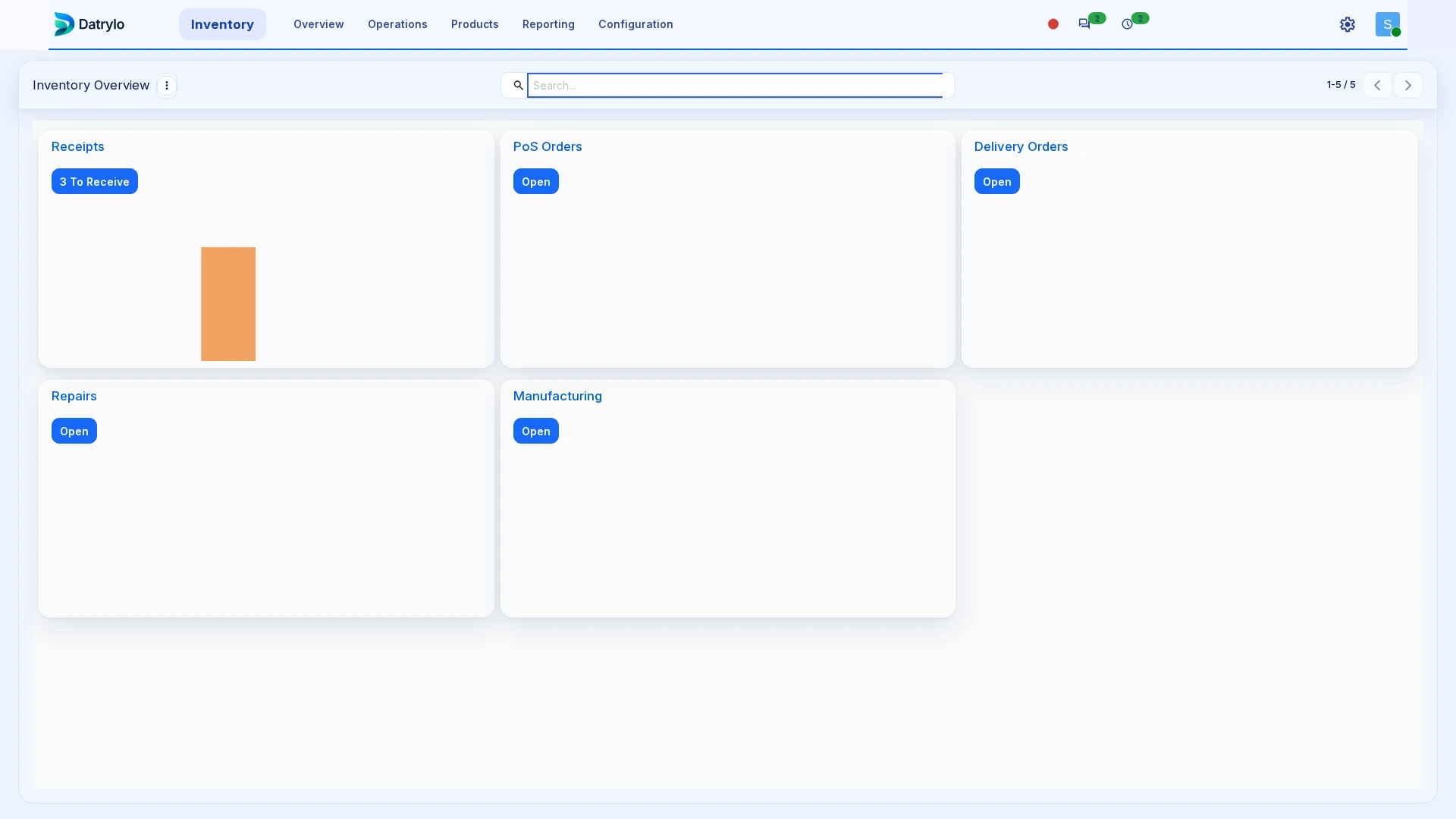Open the activities clock icon
The image size is (1456, 819).
[x=1128, y=24]
